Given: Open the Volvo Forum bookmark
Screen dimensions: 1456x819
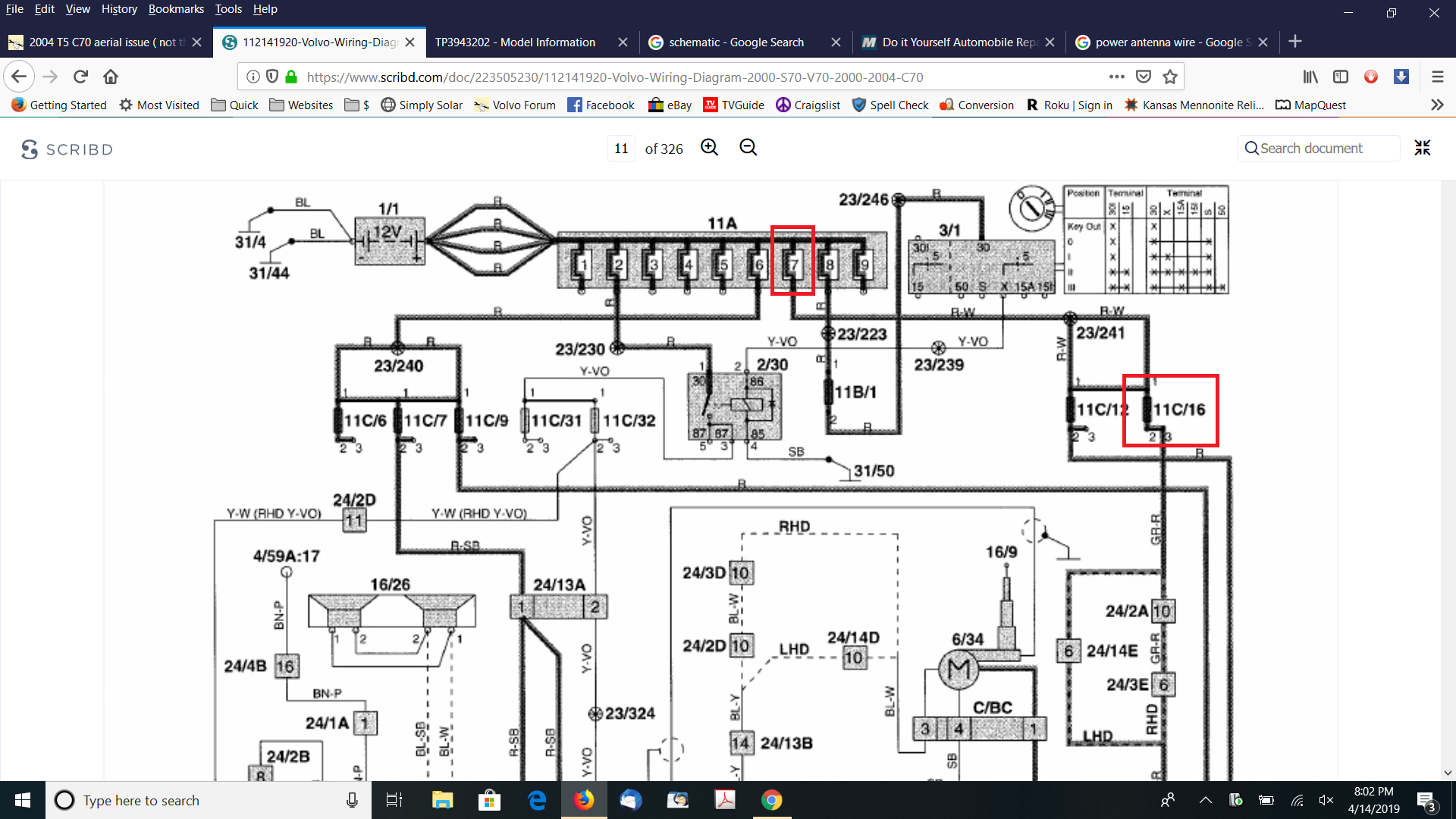Looking at the screenshot, I should (x=515, y=105).
